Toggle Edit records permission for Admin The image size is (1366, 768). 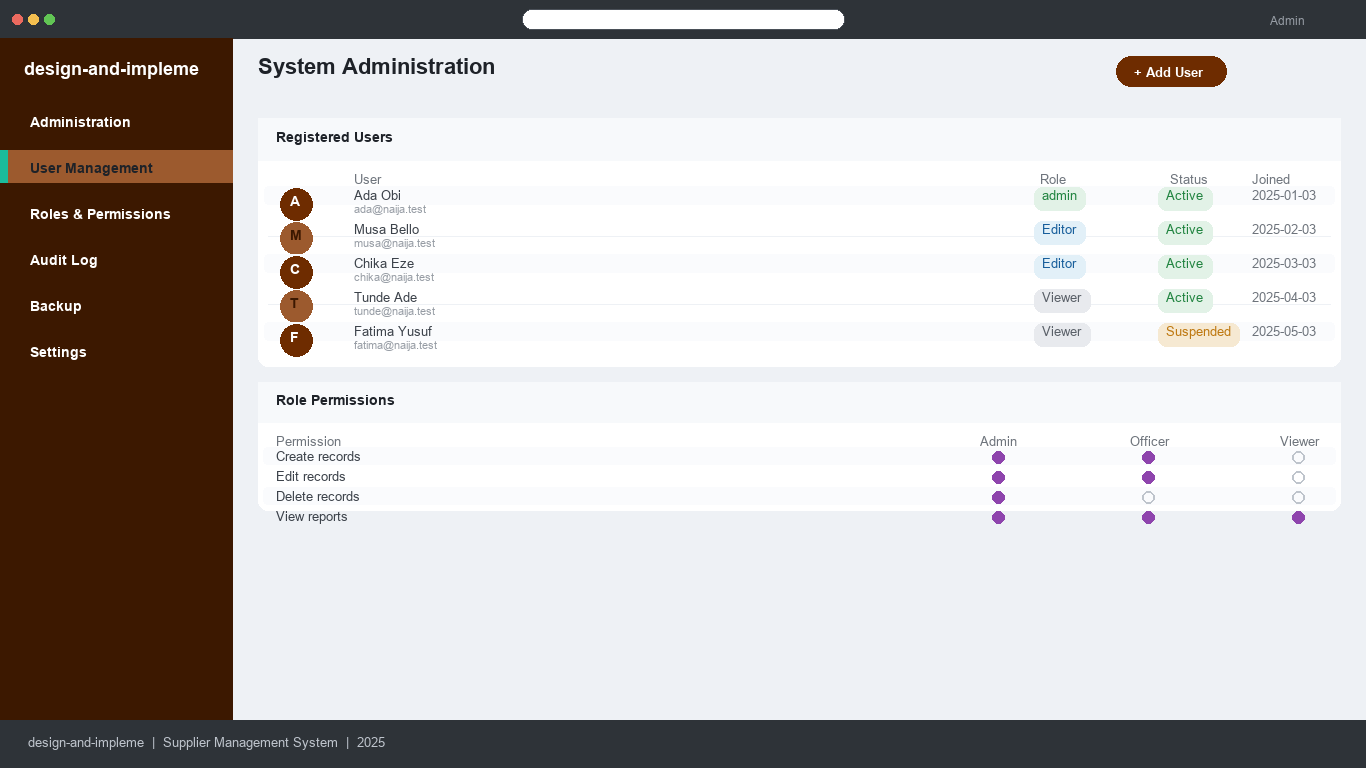pyautogui.click(x=998, y=478)
